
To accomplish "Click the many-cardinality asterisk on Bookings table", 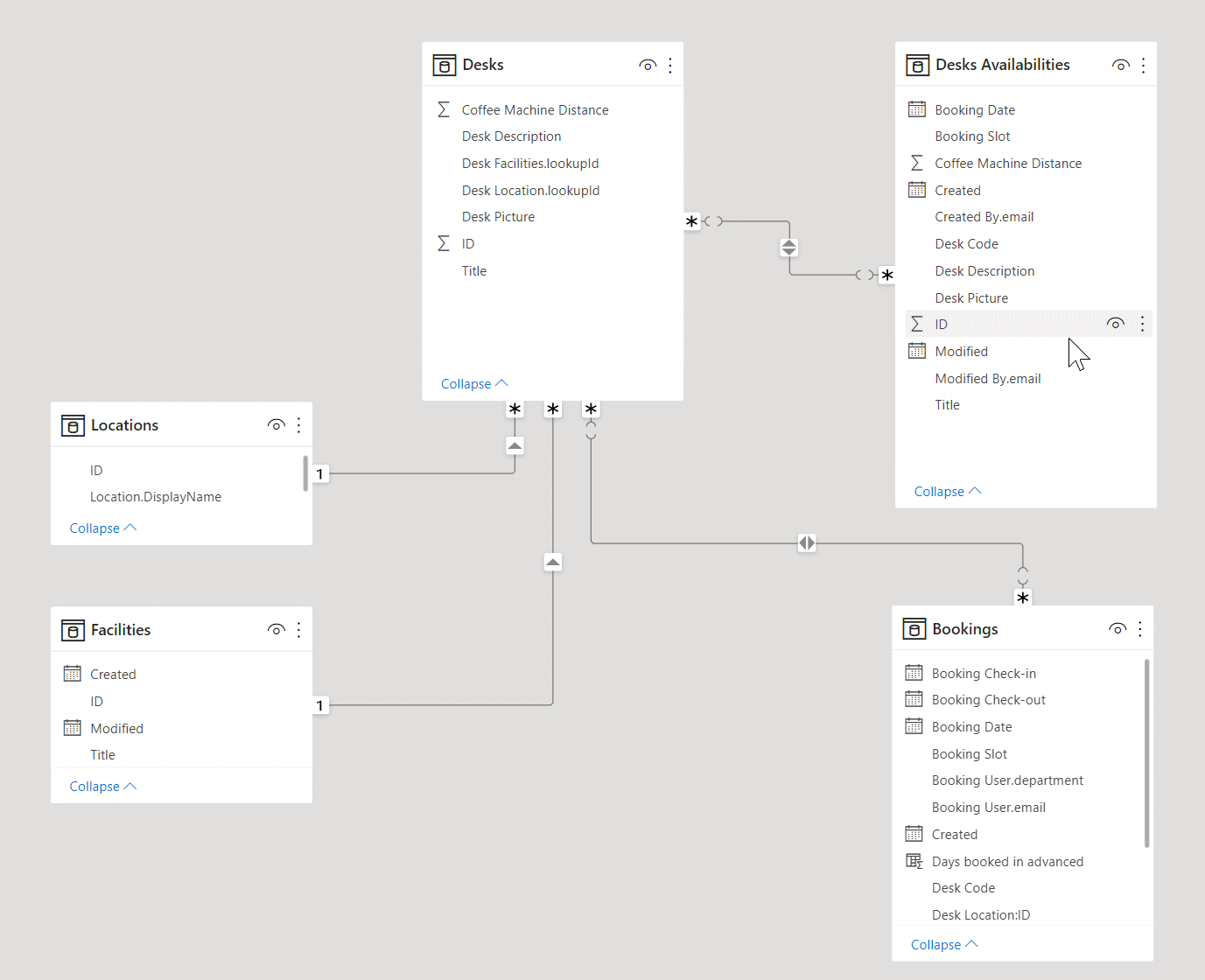I will pos(1023,598).
